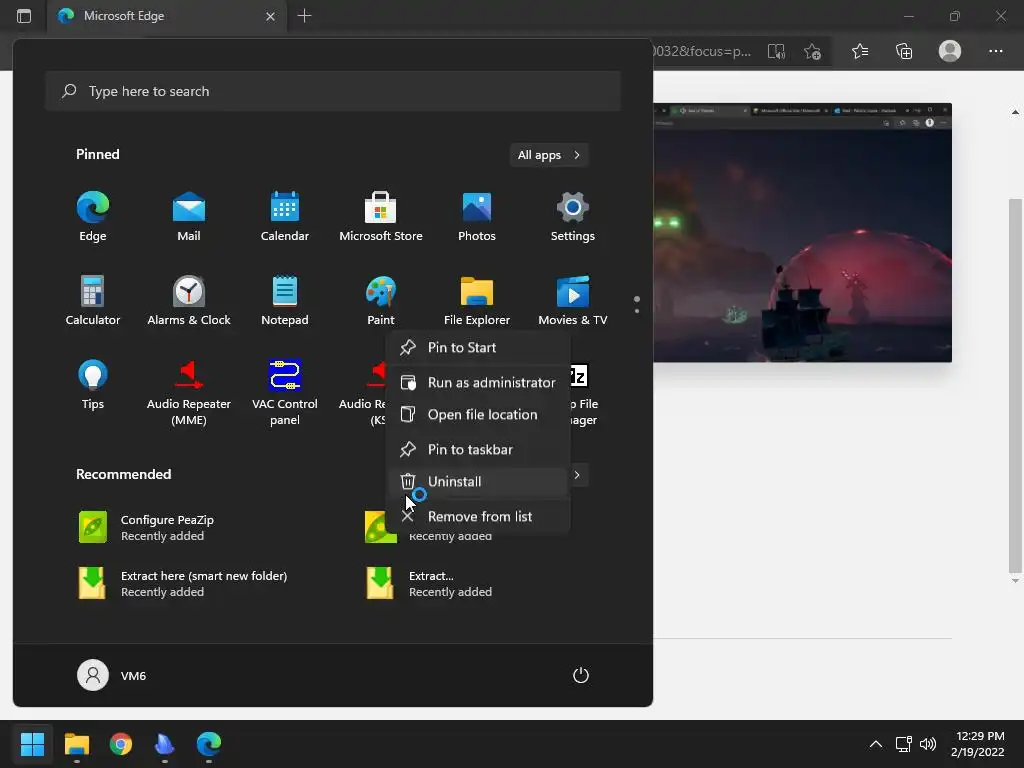Select Open file location
Screen dimensions: 1024x768
(477, 415)
